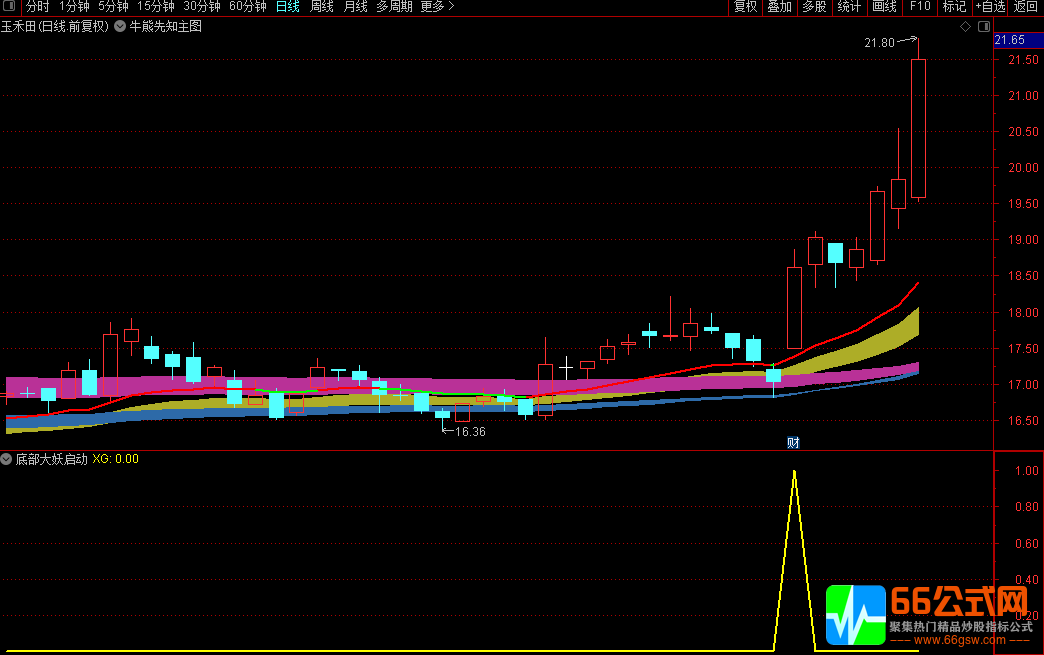Screen dimensions: 1044x655
Task: Click the 21.50 price axis label
Action: click(x=1023, y=60)
